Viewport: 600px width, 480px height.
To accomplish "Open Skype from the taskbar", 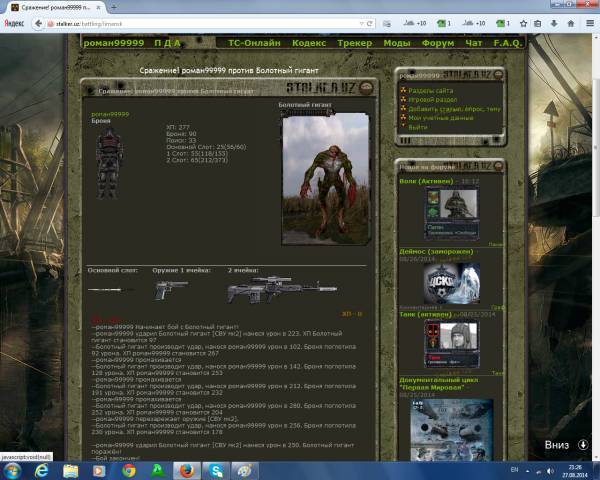I will [216, 471].
